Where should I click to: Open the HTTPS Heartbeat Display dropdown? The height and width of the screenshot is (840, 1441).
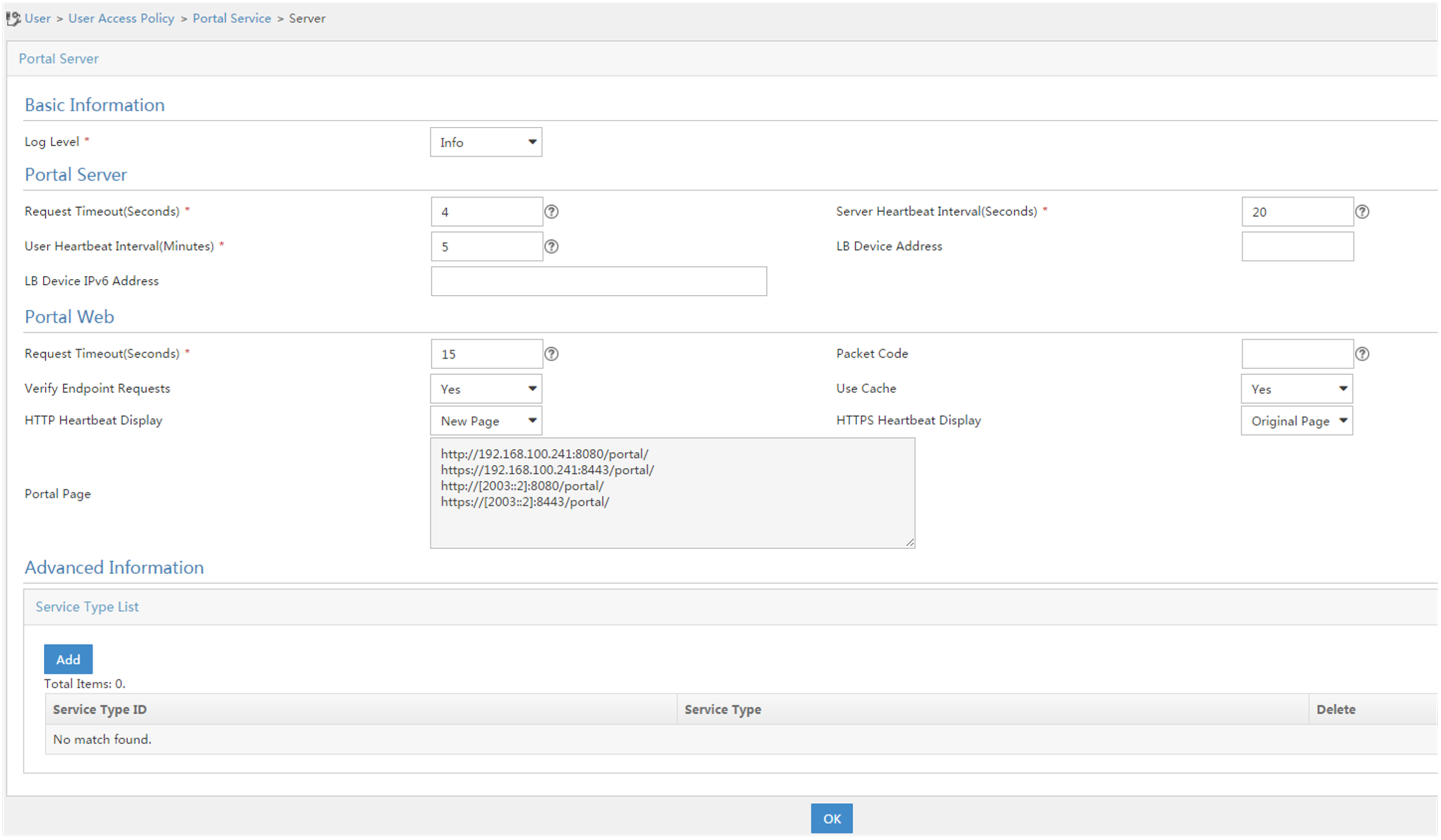(x=1297, y=421)
